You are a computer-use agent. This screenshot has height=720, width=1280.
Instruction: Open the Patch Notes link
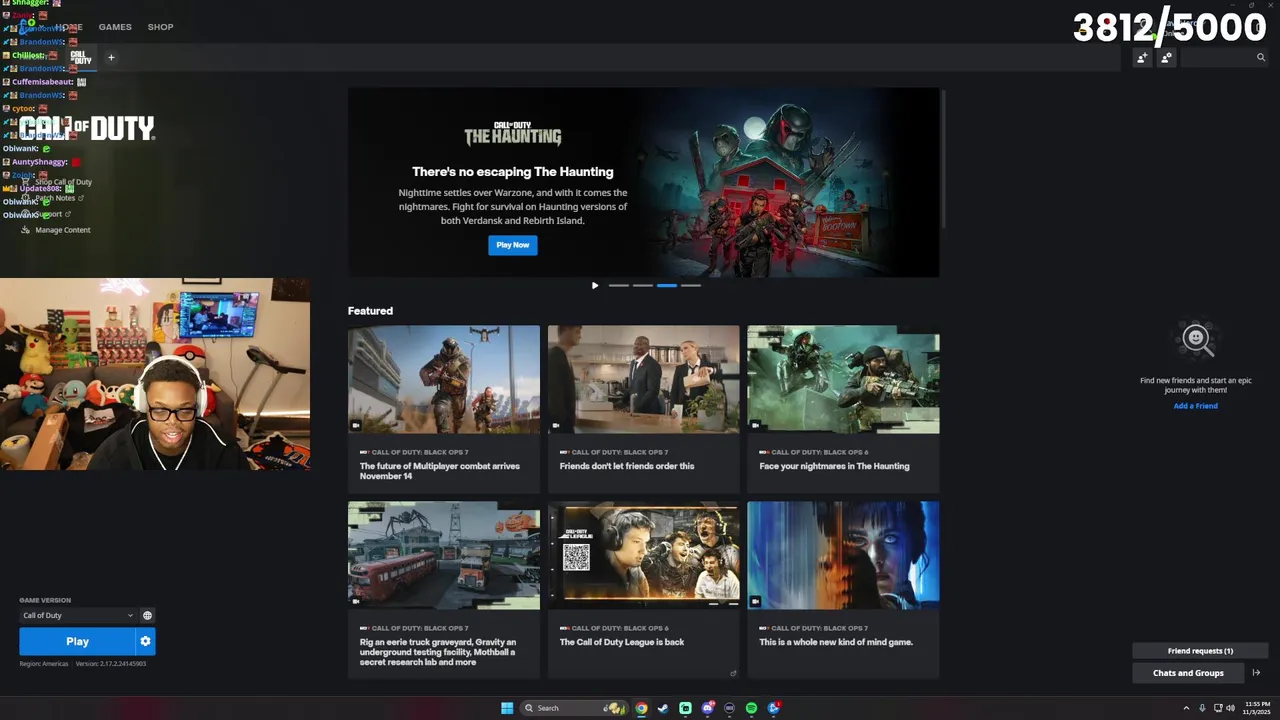56,198
